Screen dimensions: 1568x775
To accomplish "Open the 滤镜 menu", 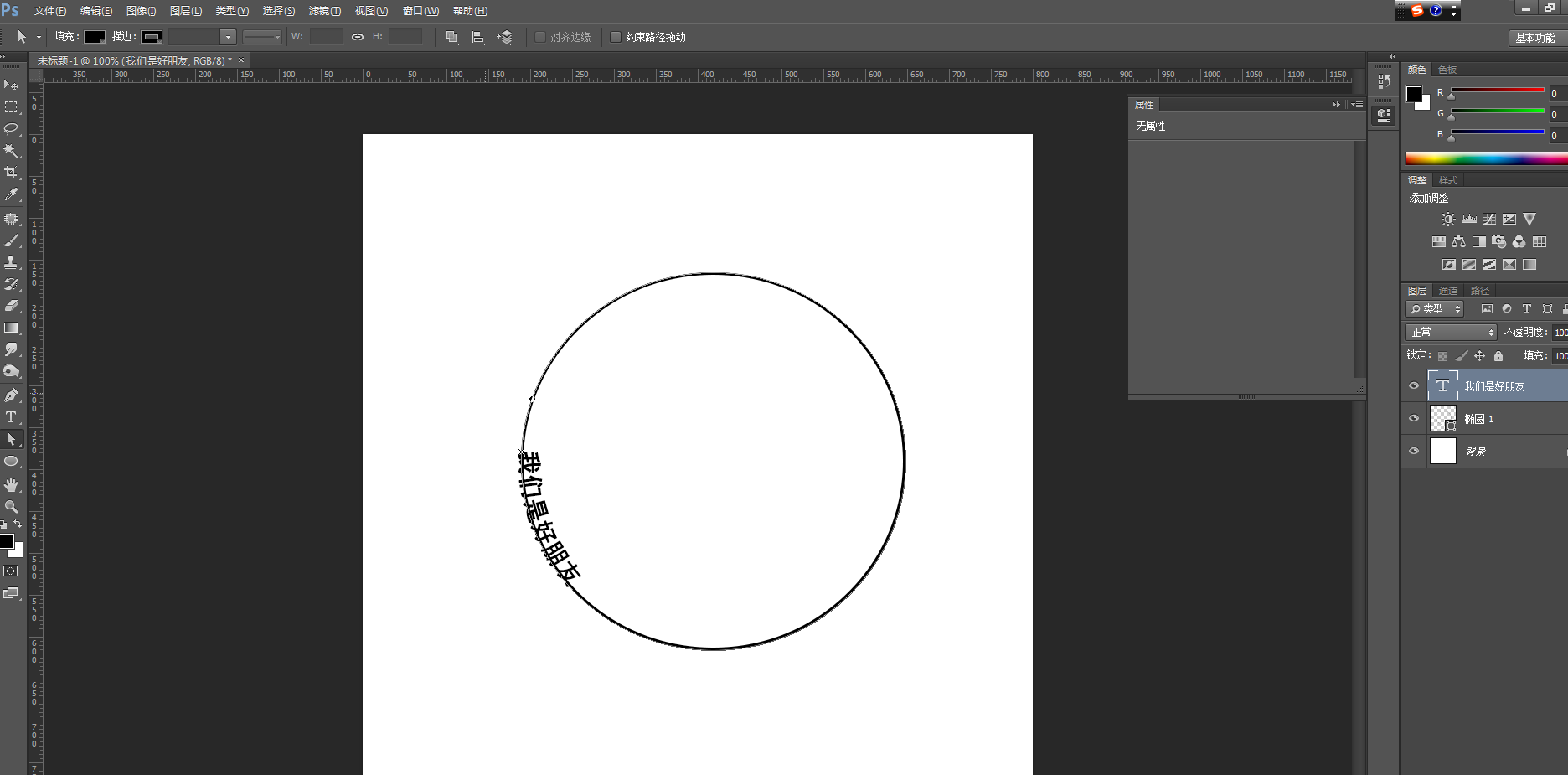I will point(324,11).
